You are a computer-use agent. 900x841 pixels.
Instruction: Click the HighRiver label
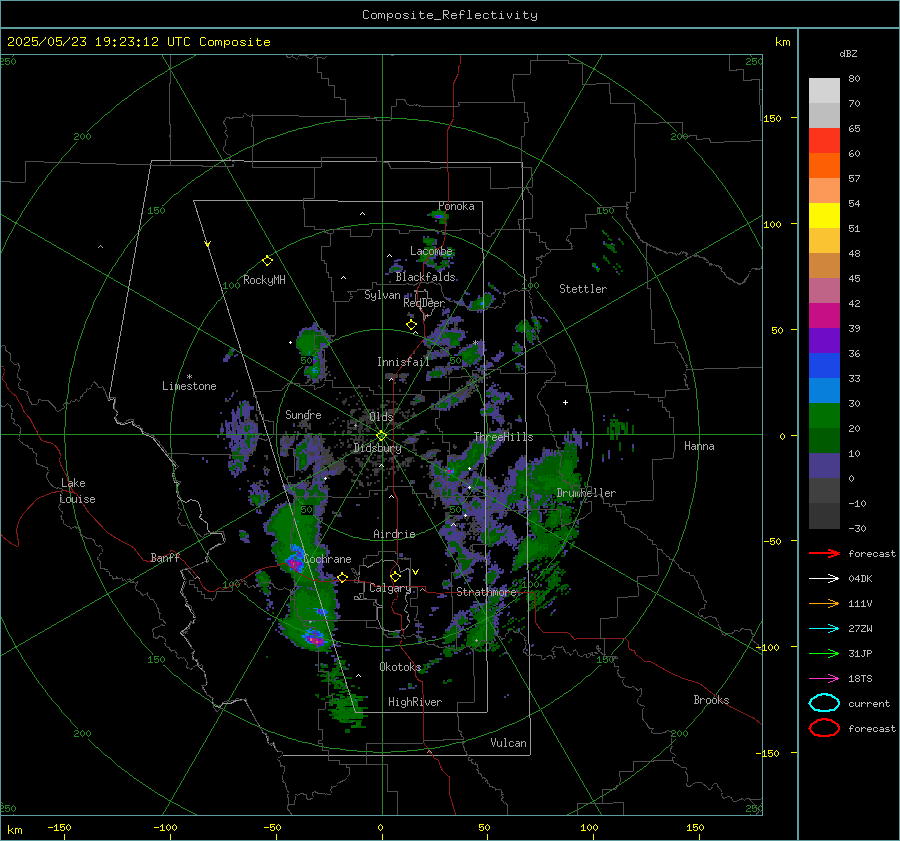[415, 702]
